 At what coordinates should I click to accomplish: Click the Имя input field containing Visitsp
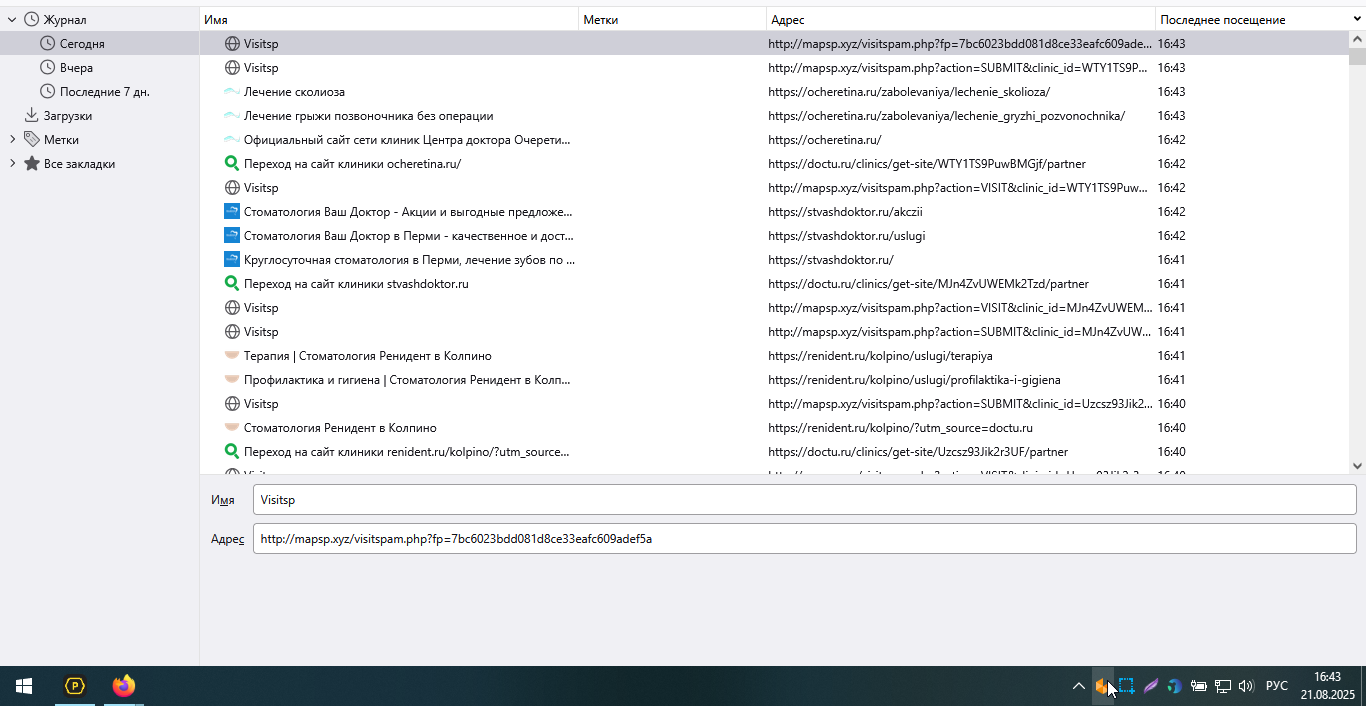click(x=804, y=500)
